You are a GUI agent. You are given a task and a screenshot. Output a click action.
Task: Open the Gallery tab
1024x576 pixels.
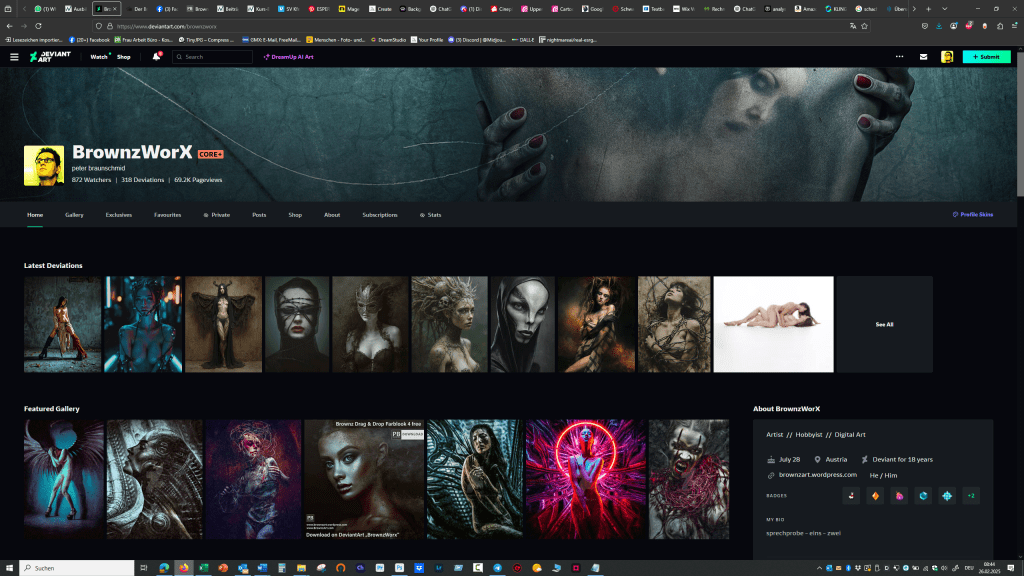point(74,215)
